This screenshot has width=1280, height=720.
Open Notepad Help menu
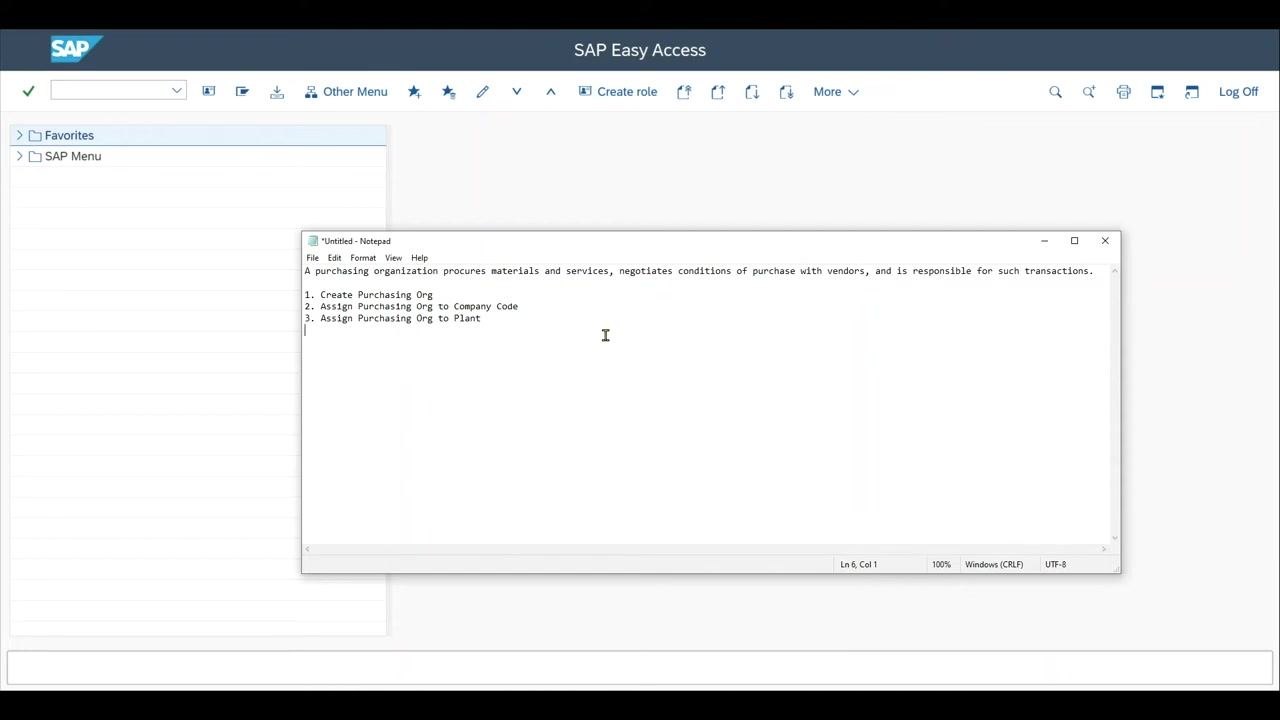click(419, 258)
